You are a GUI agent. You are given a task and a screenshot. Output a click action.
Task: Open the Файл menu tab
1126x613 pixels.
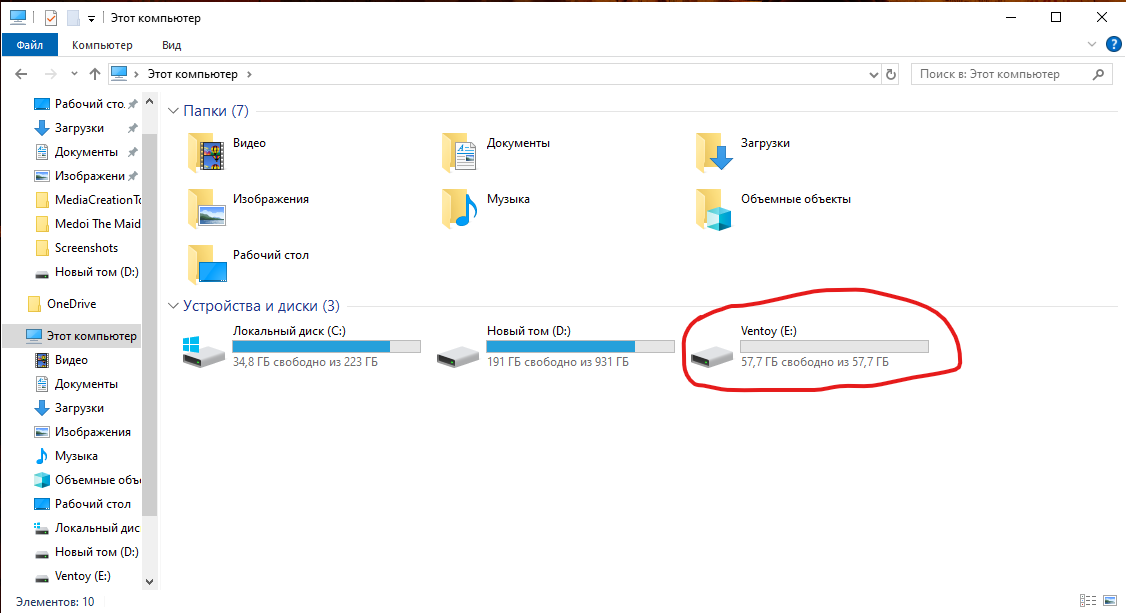(x=29, y=45)
